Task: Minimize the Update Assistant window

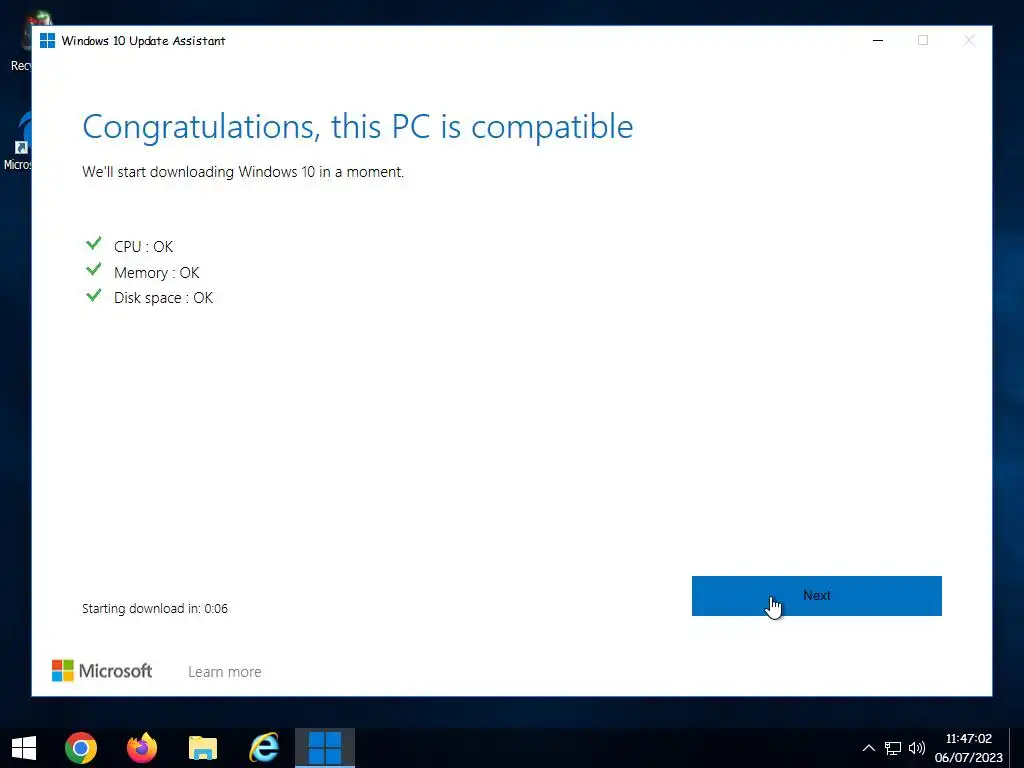Action: coord(878,40)
